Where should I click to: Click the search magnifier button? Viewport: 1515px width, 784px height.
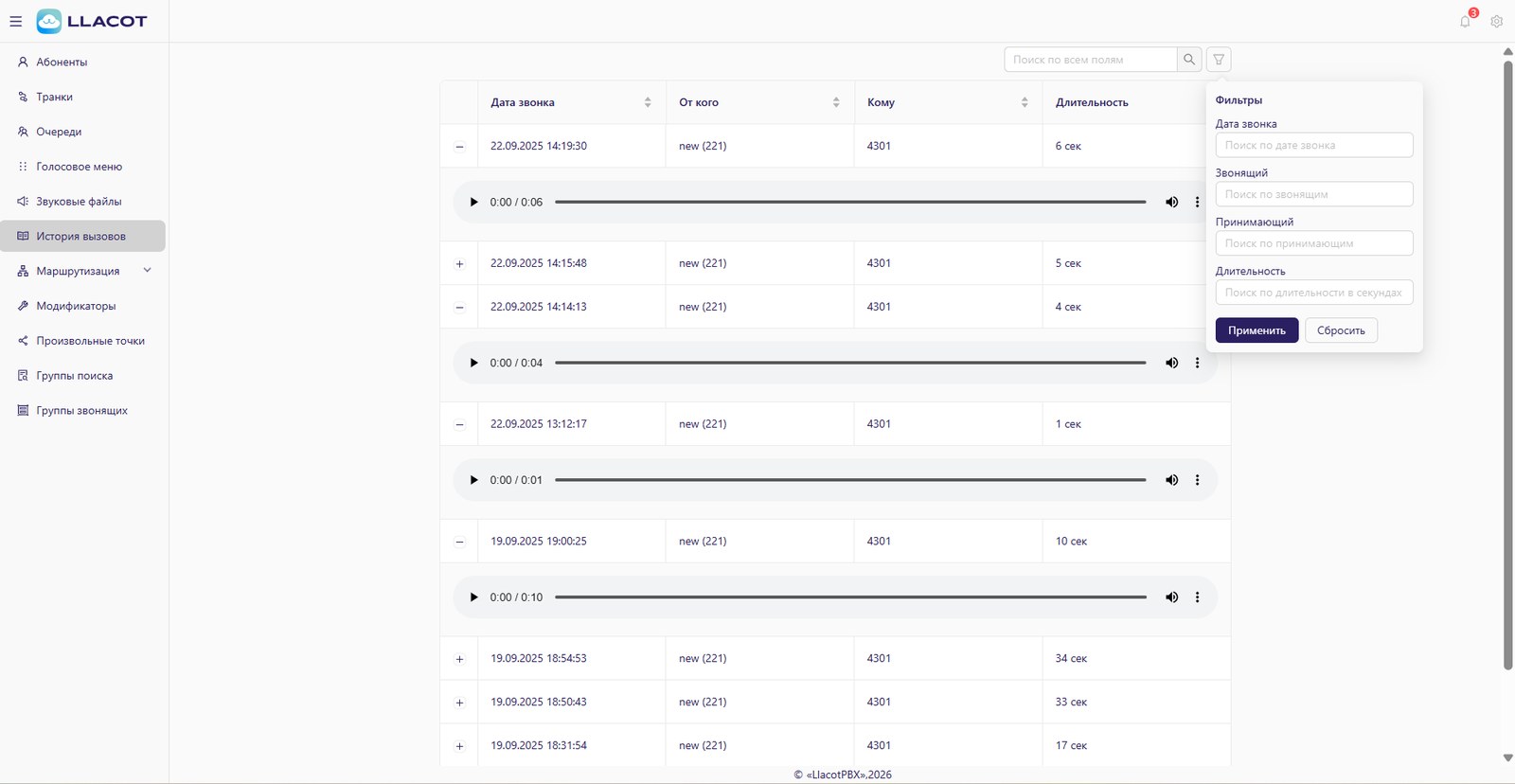pyautogui.click(x=1189, y=60)
